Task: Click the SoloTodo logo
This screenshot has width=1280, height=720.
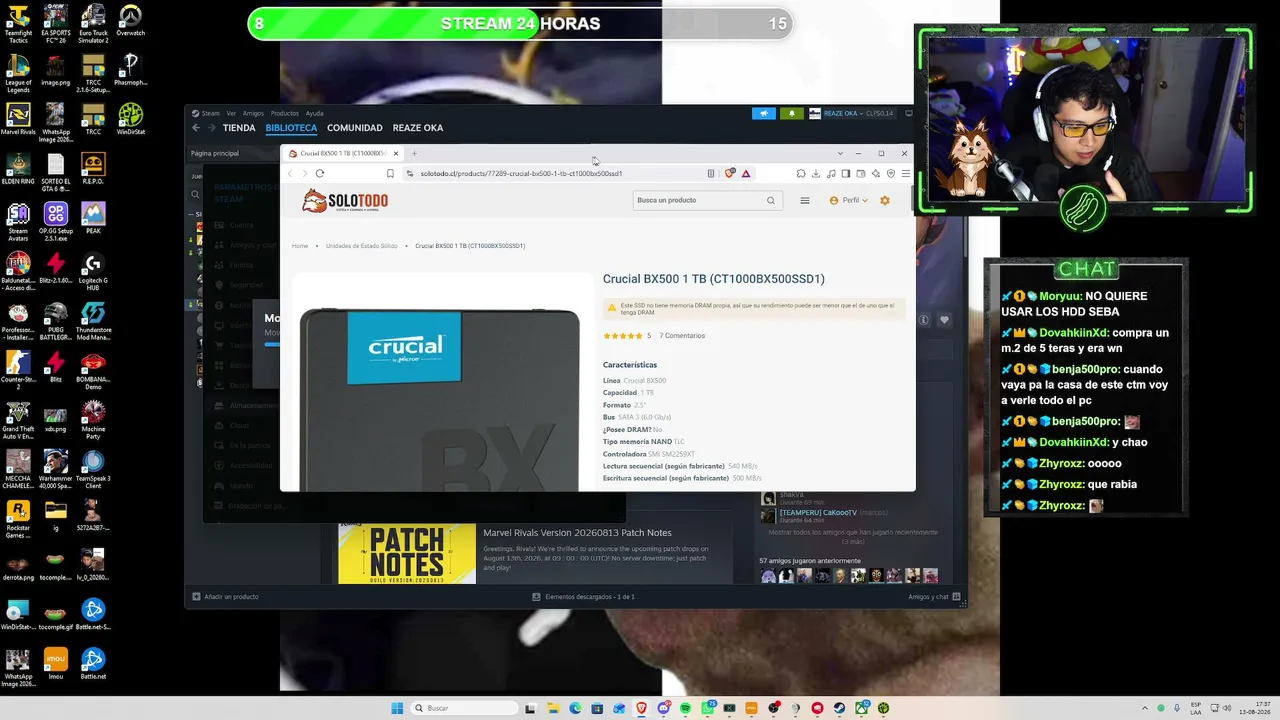Action: 345,201
